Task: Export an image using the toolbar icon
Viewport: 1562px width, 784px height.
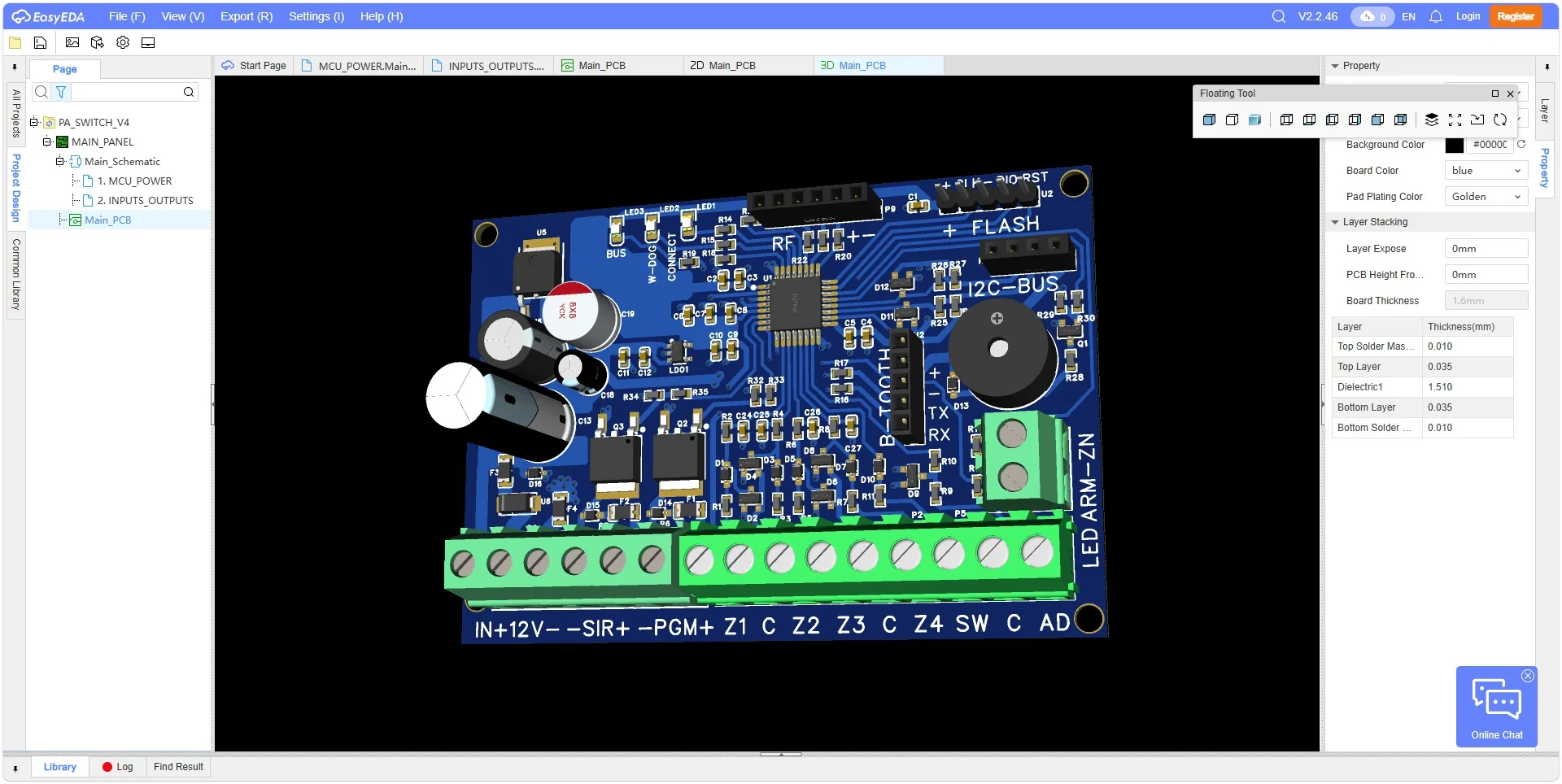Action: (72, 43)
